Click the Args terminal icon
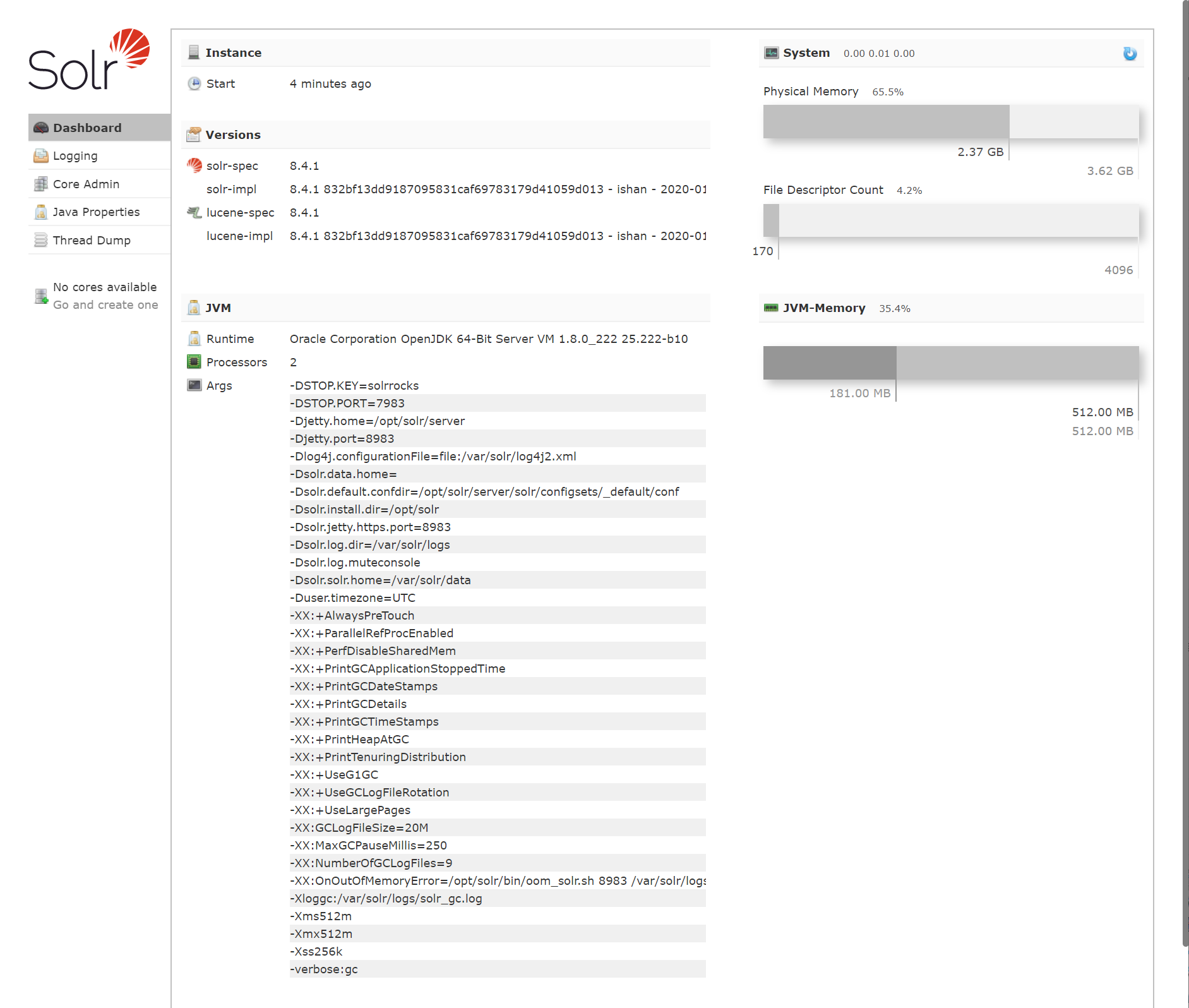Image resolution: width=1189 pixels, height=1008 pixels. point(194,385)
